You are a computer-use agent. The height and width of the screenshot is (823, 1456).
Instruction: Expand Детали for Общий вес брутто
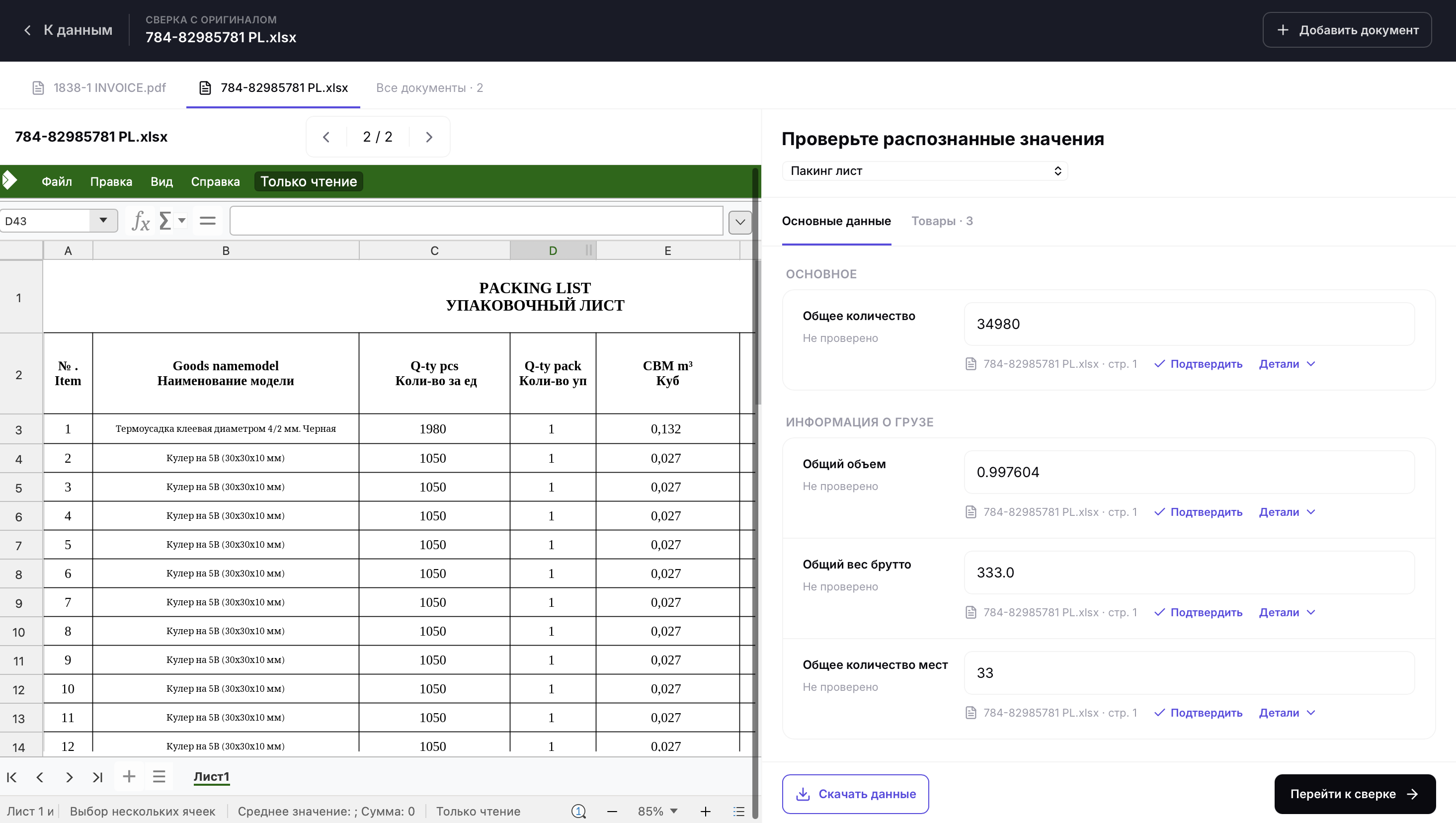pyautogui.click(x=1287, y=613)
